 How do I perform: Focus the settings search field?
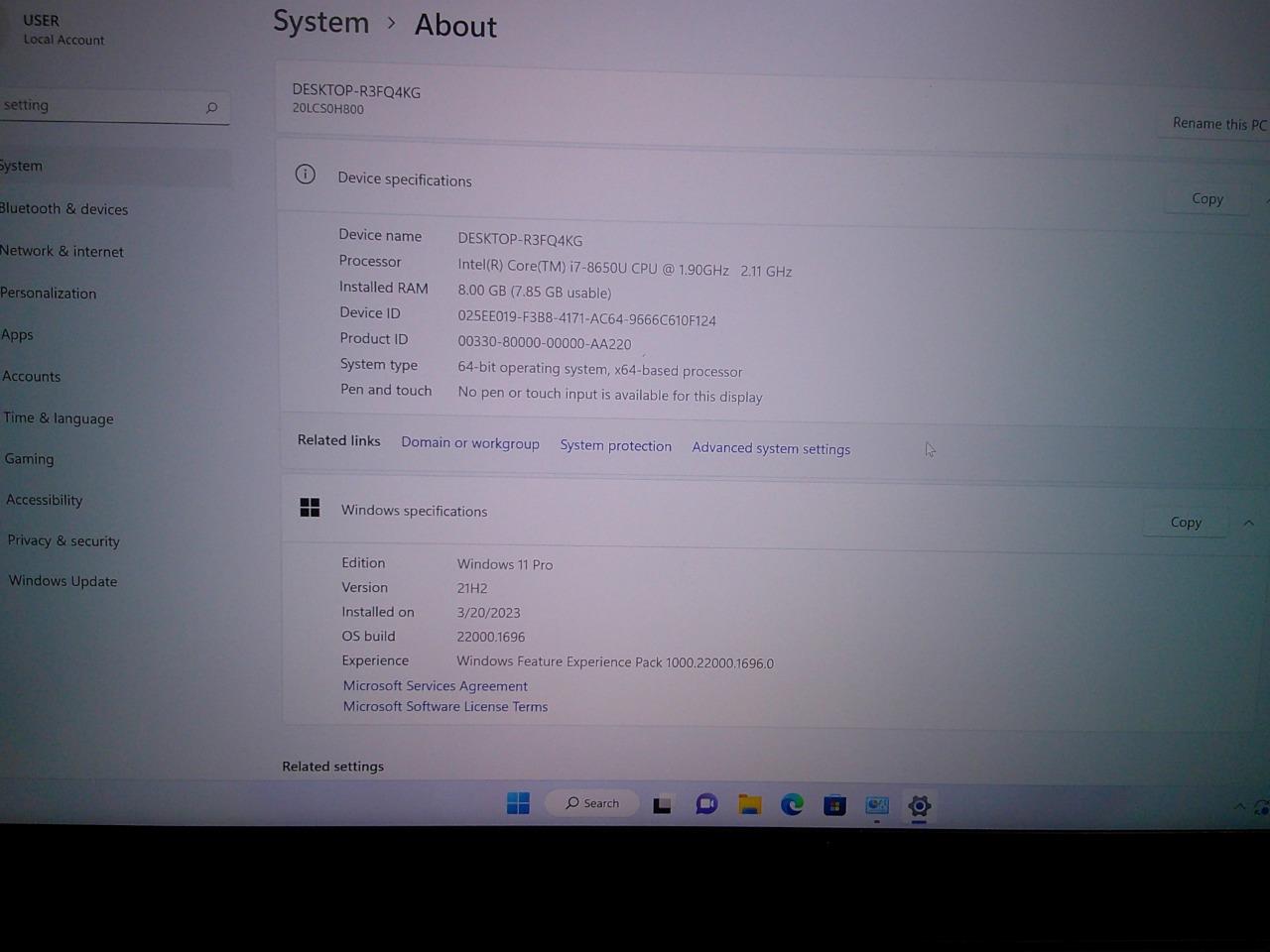[112, 106]
